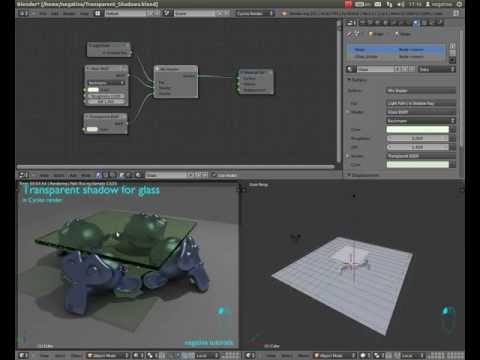
Task: Open the scene selector field in the top header
Action: (194, 13)
